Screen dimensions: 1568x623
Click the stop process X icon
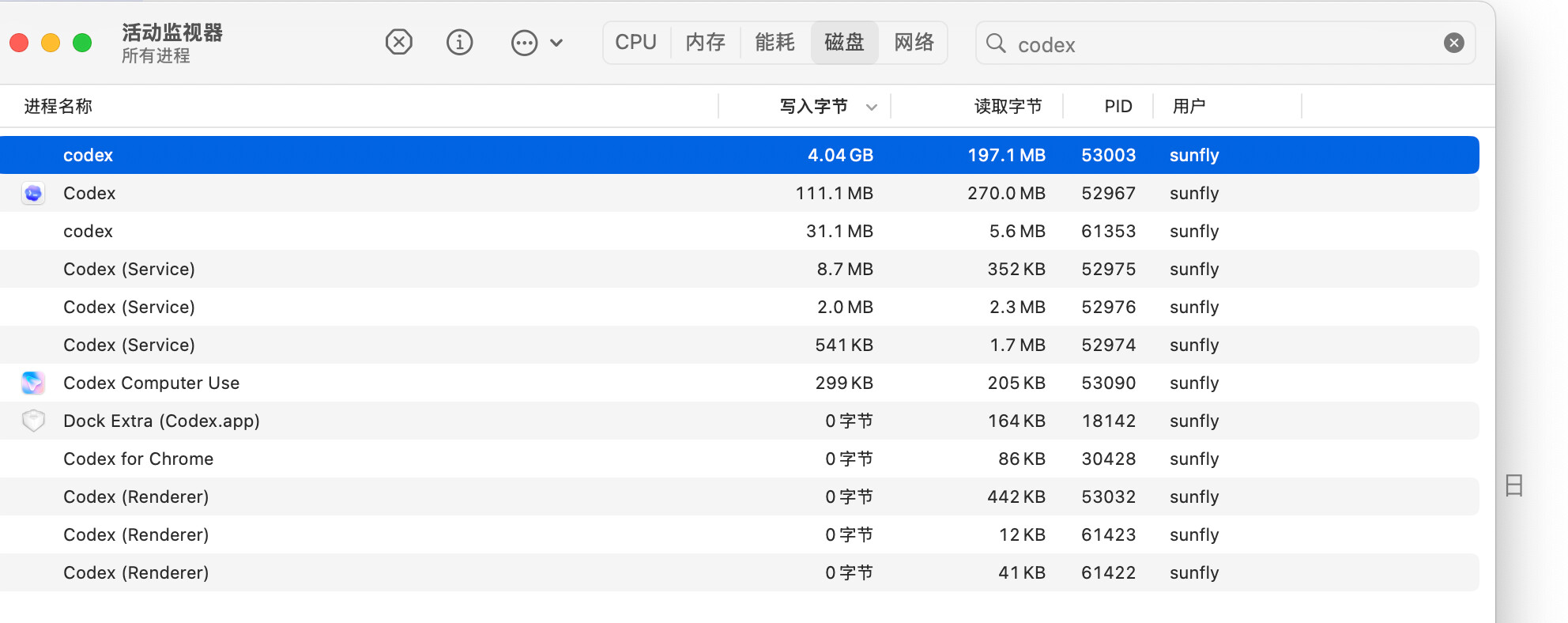click(x=399, y=42)
